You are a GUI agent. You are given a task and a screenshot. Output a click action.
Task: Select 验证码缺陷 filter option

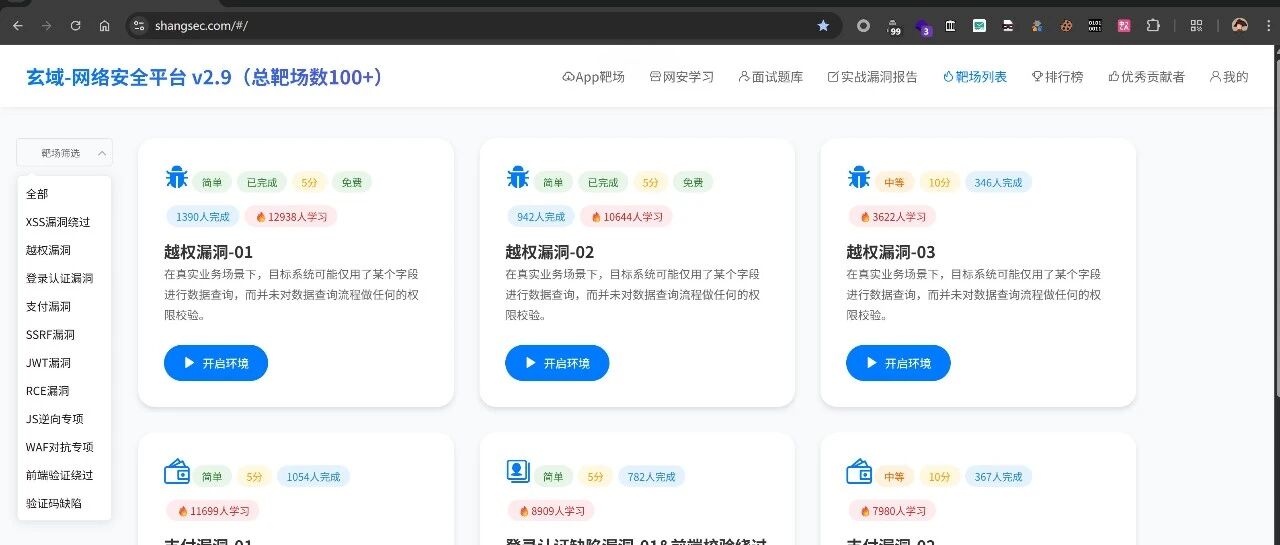coord(64,503)
